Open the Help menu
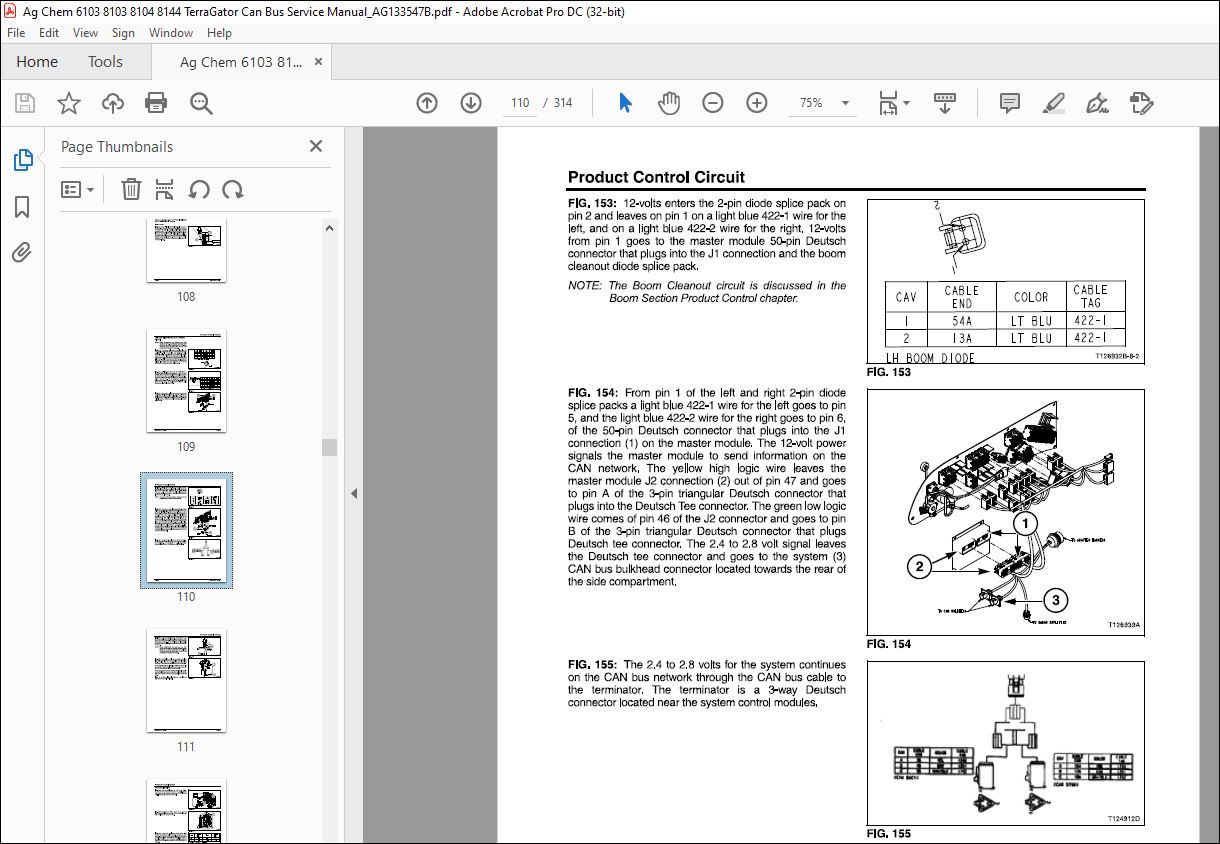1220x844 pixels. [219, 33]
